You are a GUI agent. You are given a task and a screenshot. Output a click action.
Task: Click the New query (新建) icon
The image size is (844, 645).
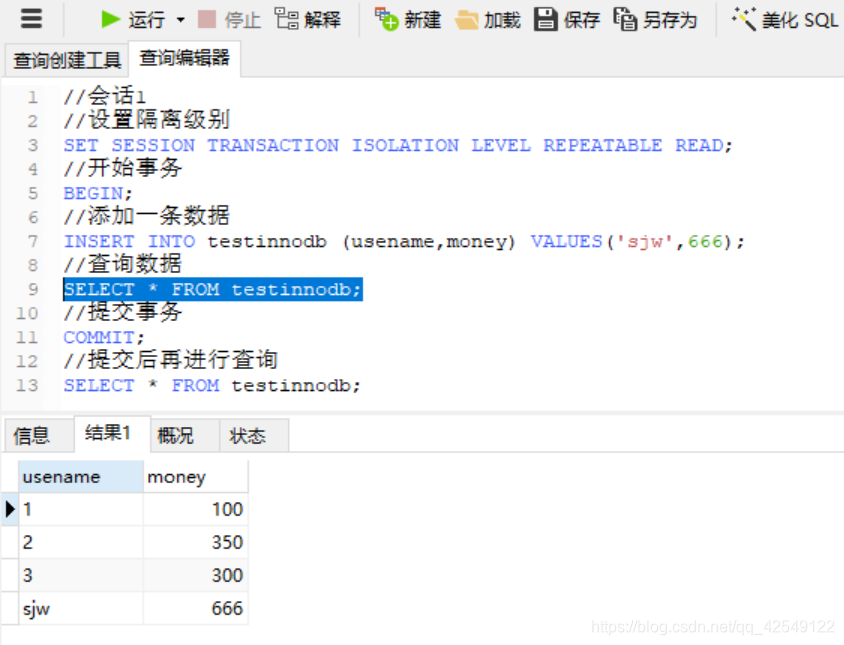[x=386, y=19]
